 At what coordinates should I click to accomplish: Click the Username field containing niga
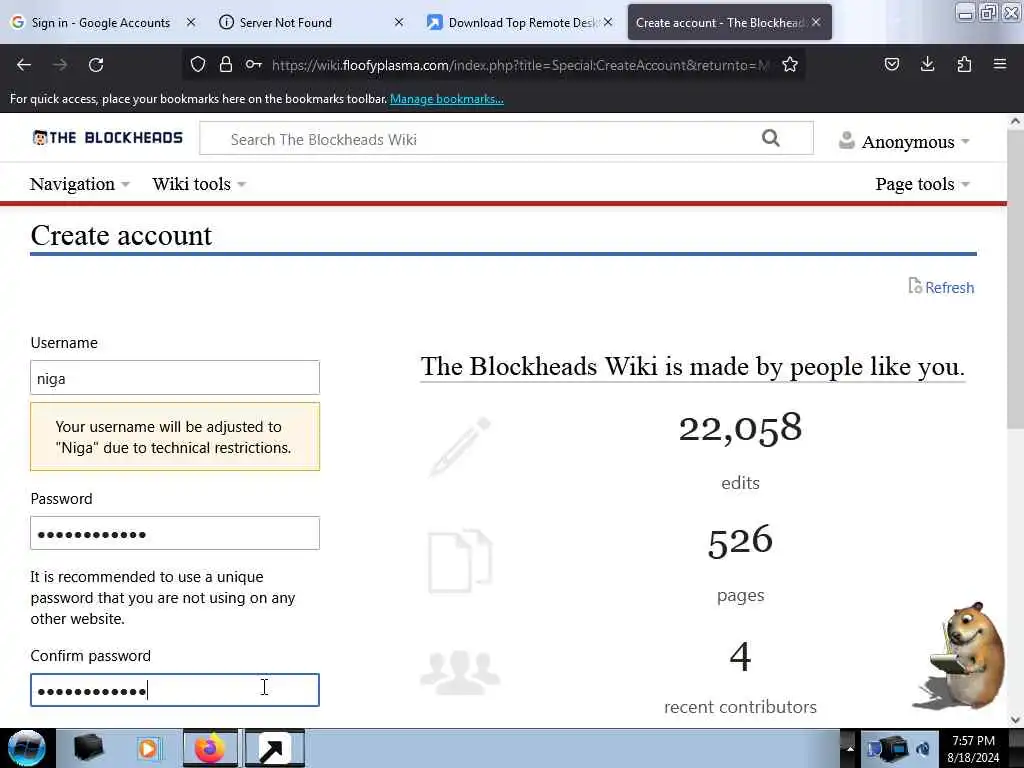coord(175,377)
